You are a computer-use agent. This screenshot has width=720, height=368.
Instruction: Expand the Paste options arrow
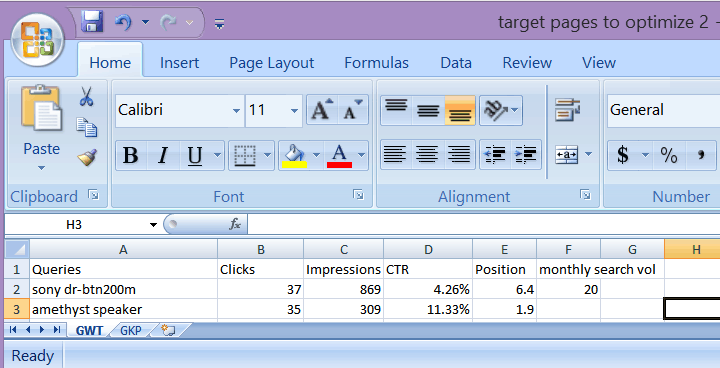click(x=41, y=168)
